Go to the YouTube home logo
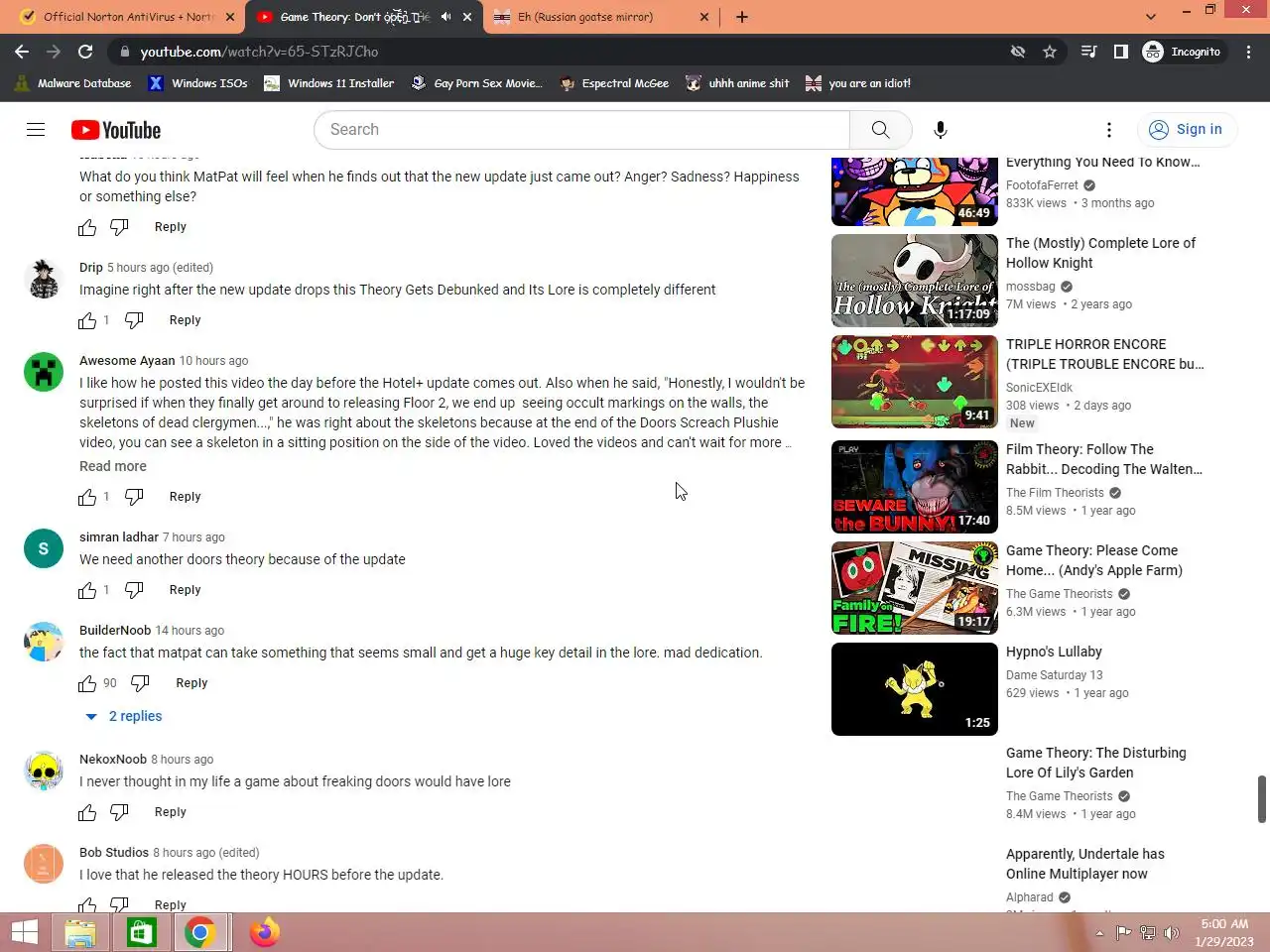This screenshot has width=1270, height=952. pyautogui.click(x=116, y=130)
